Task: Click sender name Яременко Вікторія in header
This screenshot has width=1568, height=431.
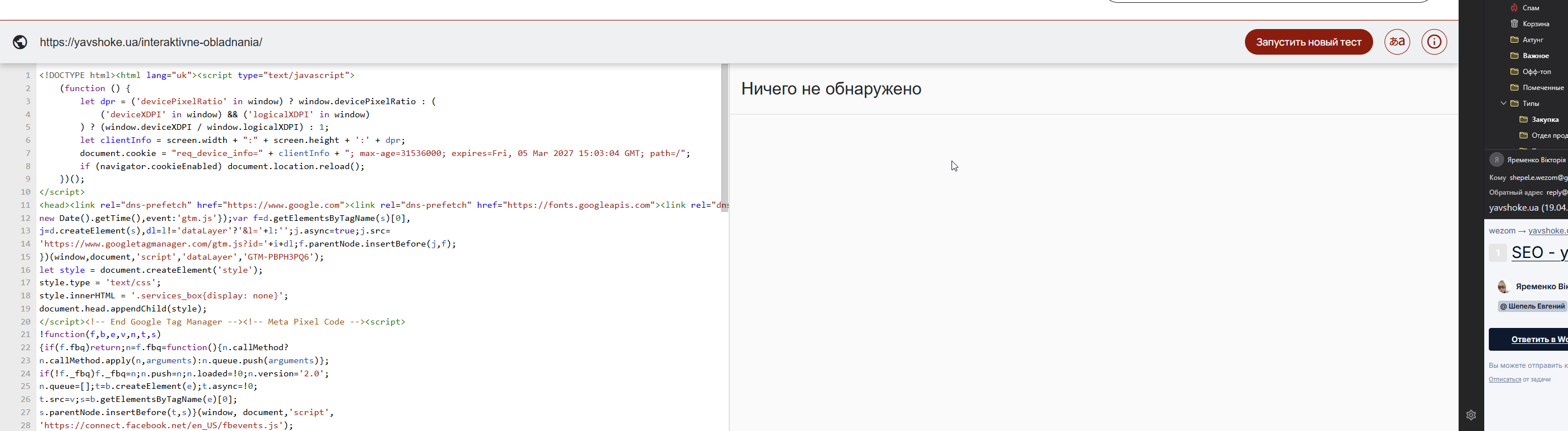Action: click(x=1536, y=160)
